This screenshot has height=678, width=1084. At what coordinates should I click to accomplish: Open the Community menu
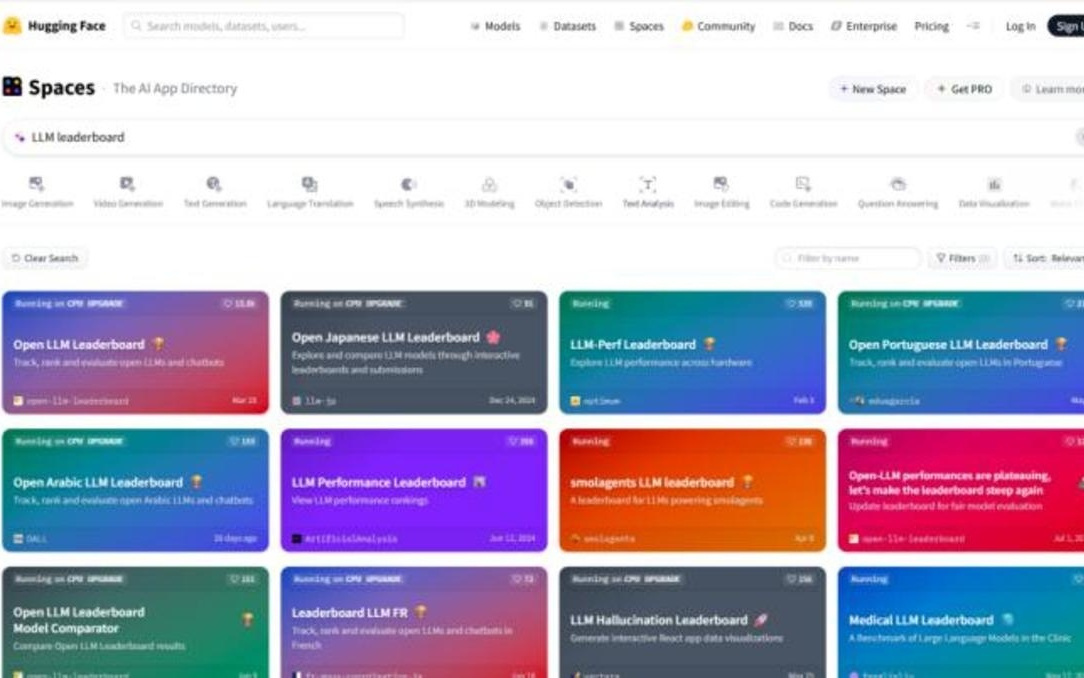718,26
